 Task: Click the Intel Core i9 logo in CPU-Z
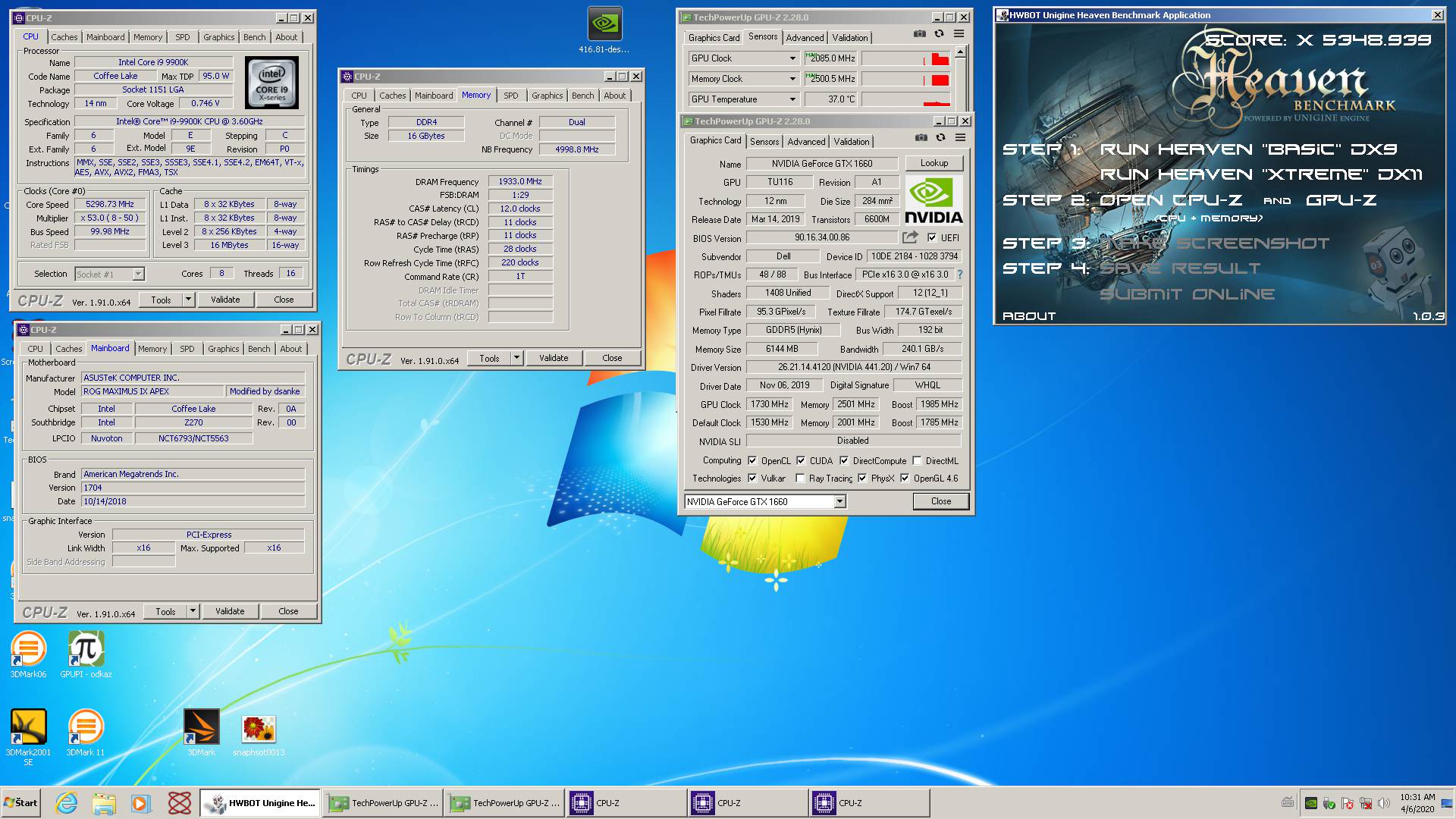[x=271, y=83]
